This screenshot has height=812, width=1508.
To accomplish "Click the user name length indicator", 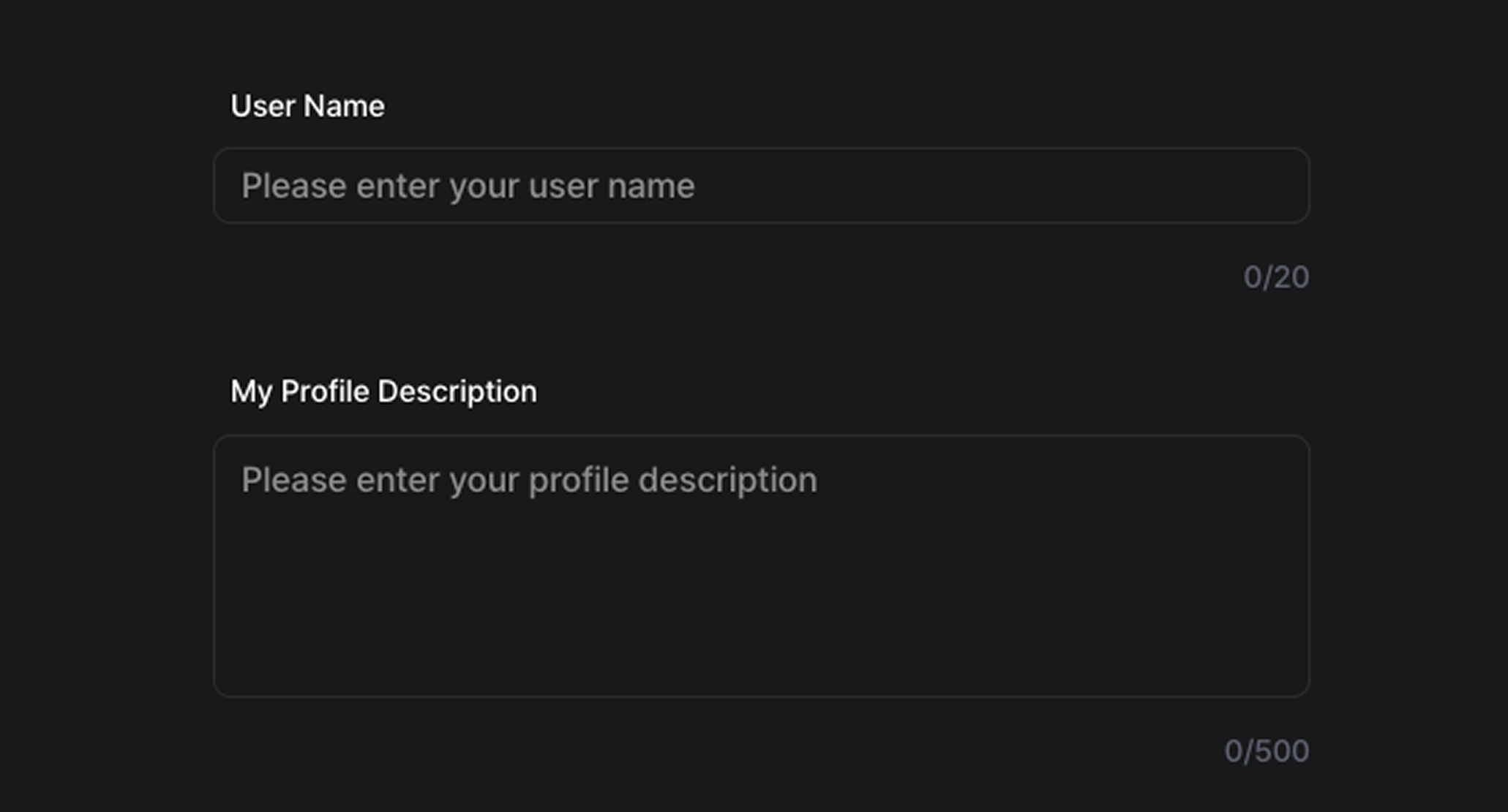I will point(1276,277).
